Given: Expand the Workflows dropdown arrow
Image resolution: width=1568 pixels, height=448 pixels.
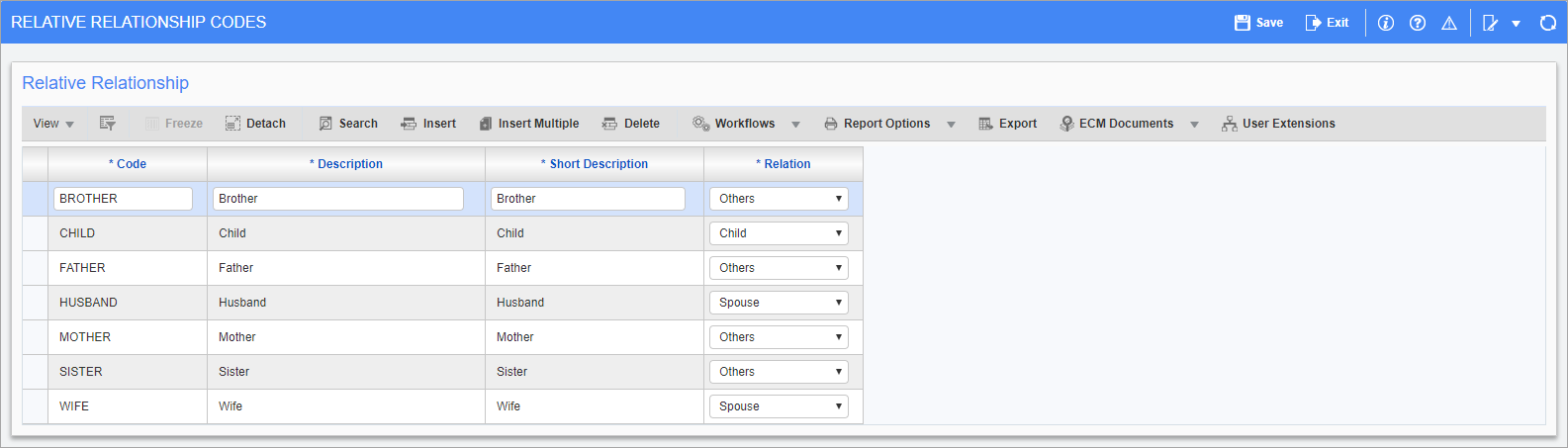Looking at the screenshot, I should click(795, 125).
